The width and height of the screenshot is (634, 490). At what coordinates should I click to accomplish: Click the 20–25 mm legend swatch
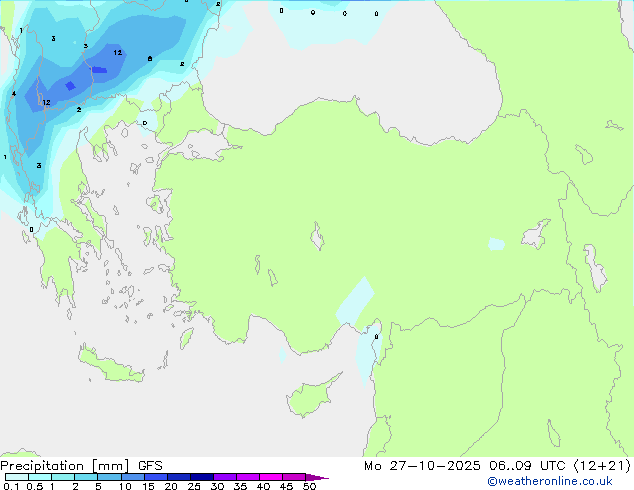(x=179, y=477)
